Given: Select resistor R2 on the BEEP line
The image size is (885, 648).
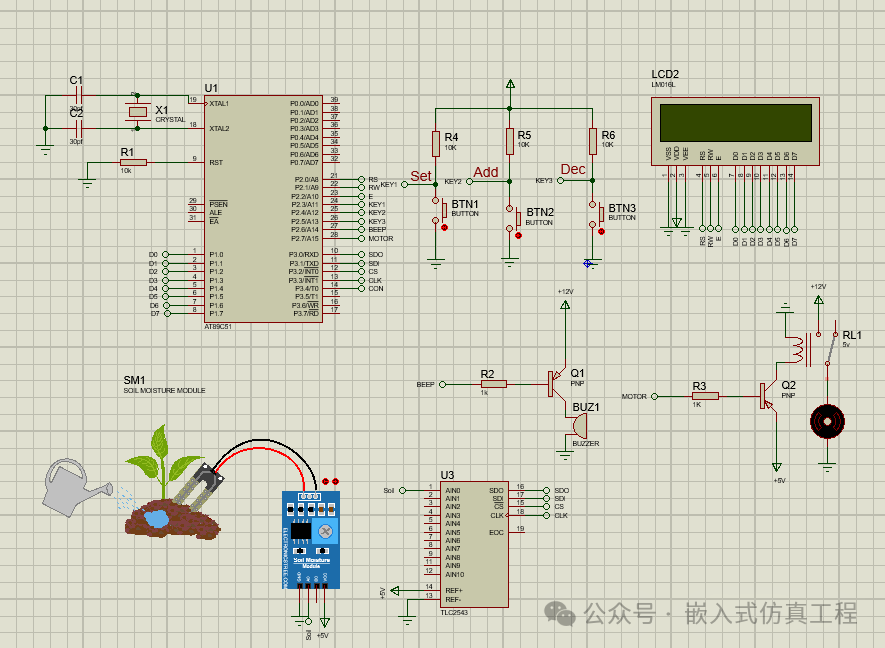Looking at the screenshot, I should point(493,383).
